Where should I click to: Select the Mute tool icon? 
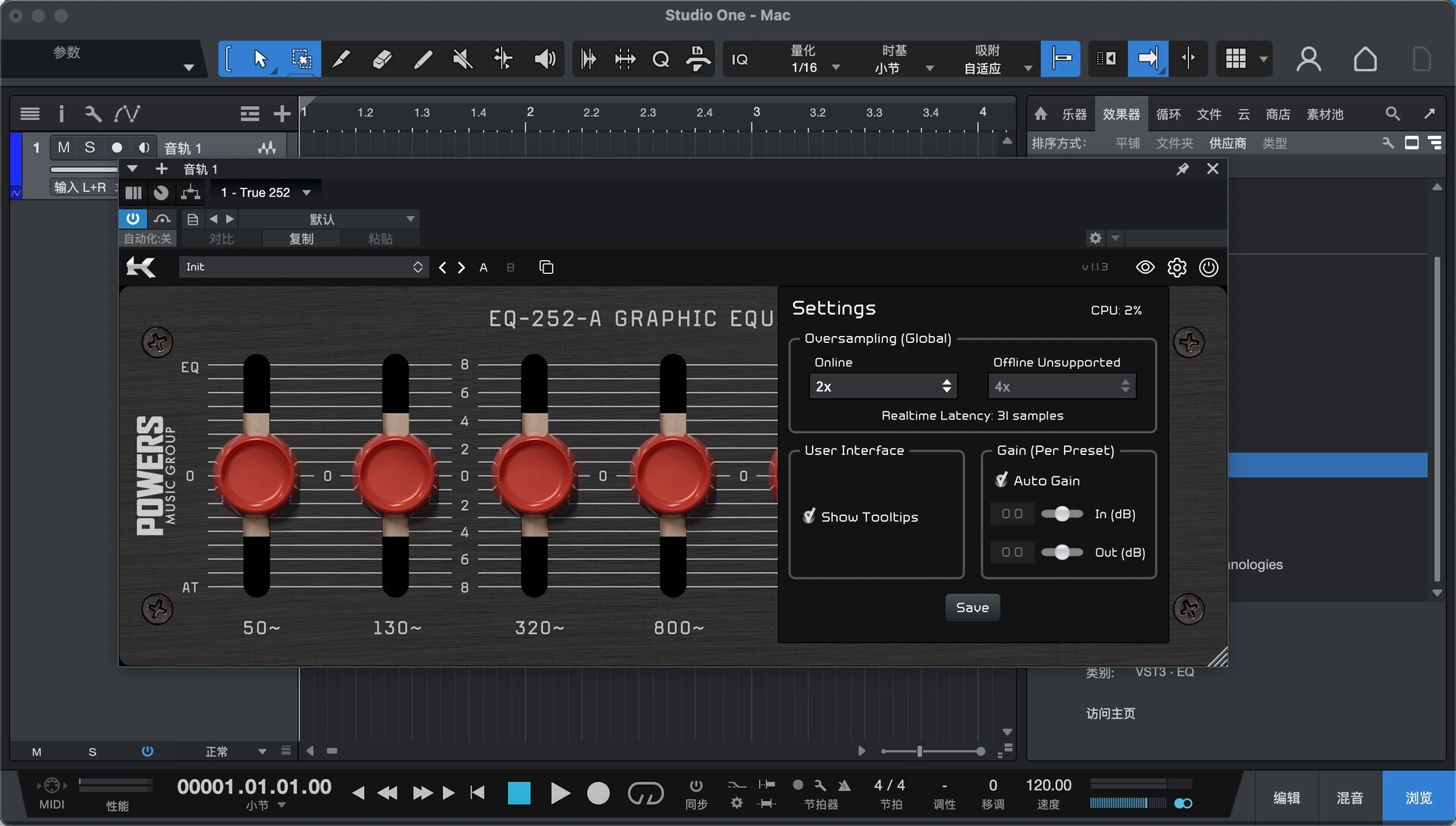click(x=463, y=59)
